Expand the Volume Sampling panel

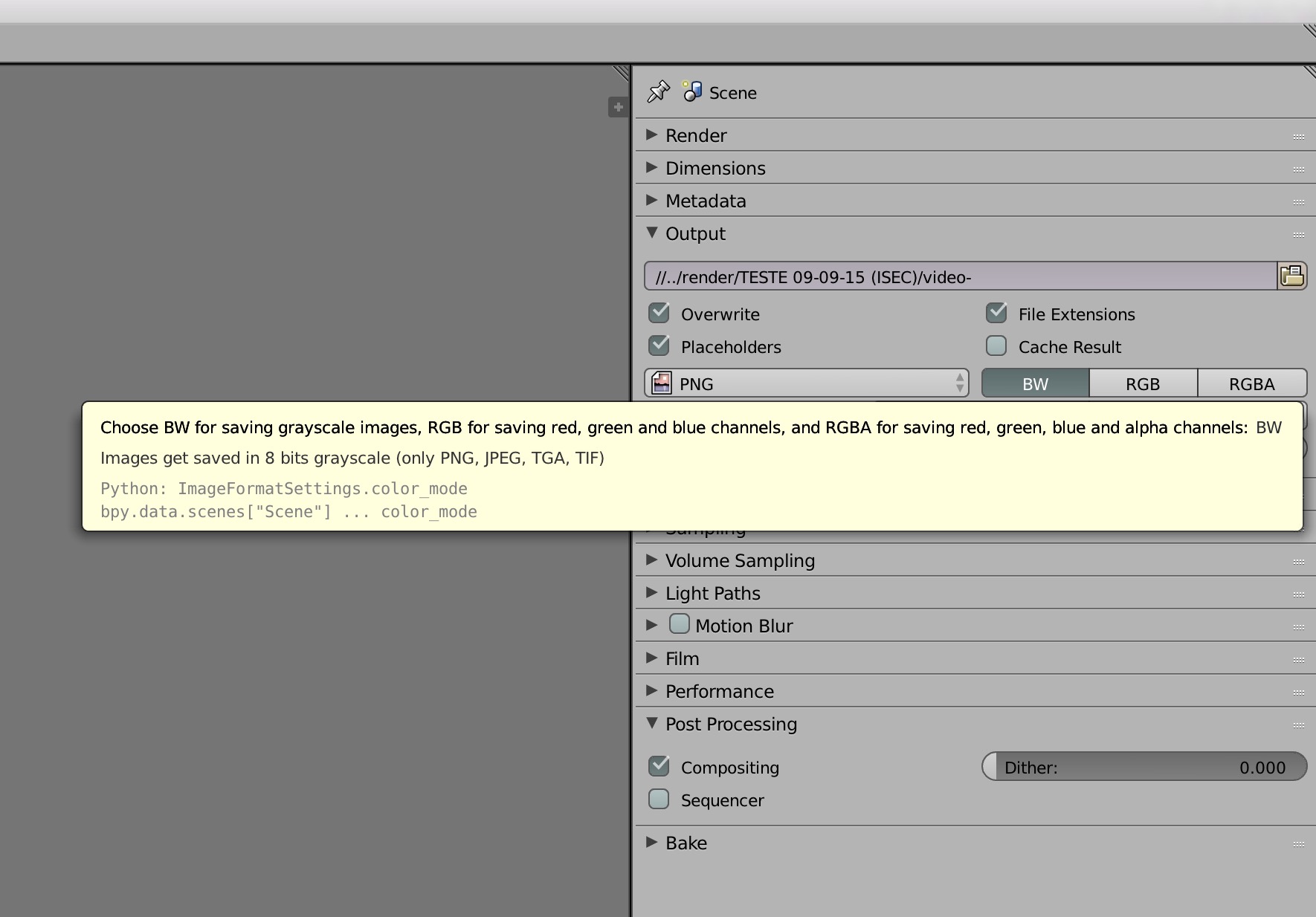pos(652,560)
